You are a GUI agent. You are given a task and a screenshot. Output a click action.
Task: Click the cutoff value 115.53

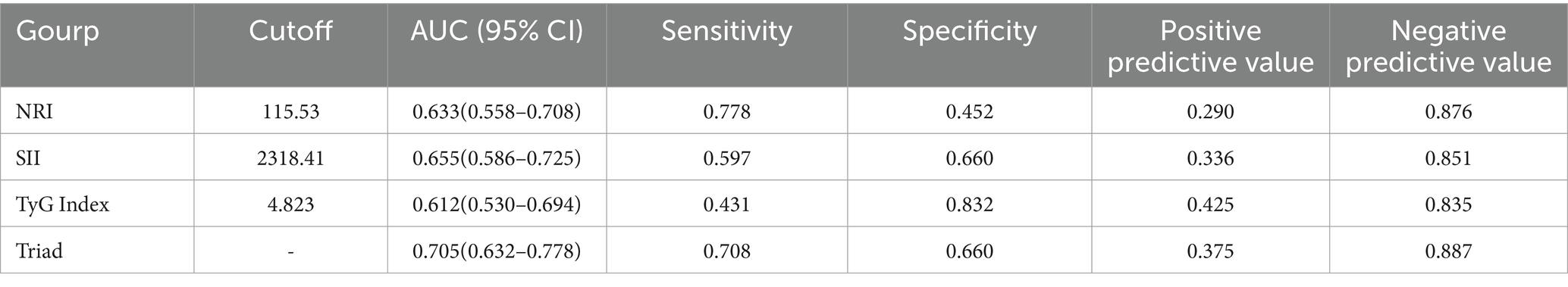click(290, 112)
